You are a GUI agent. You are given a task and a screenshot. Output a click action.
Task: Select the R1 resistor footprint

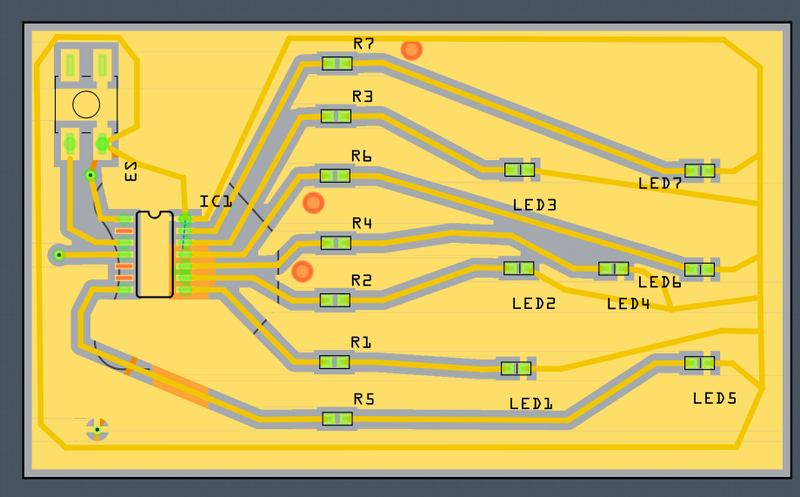click(x=336, y=361)
